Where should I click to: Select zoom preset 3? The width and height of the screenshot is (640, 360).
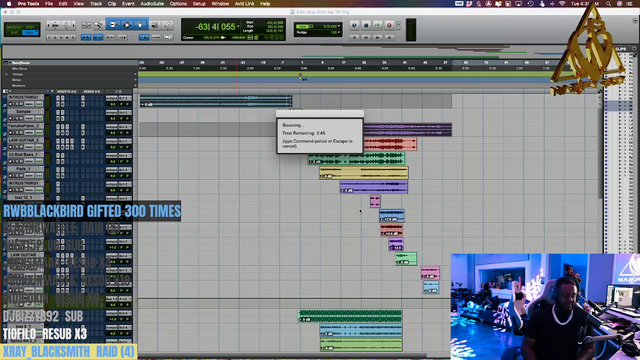click(61, 37)
